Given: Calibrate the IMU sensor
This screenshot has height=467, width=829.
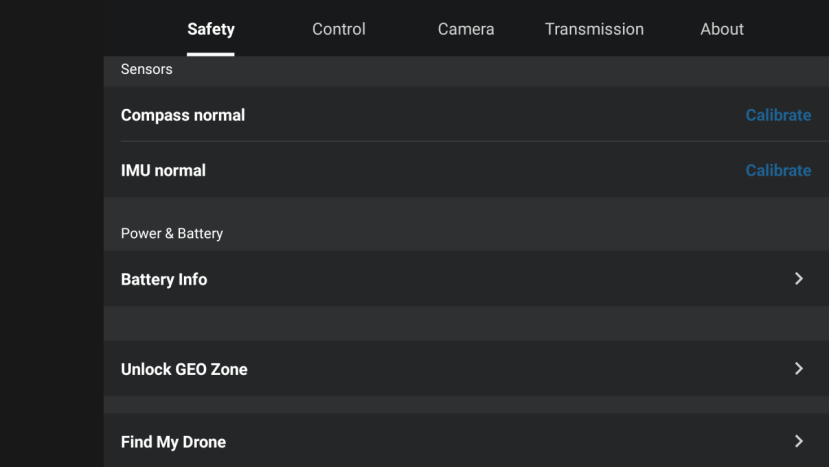Looking at the screenshot, I should 778,171.
